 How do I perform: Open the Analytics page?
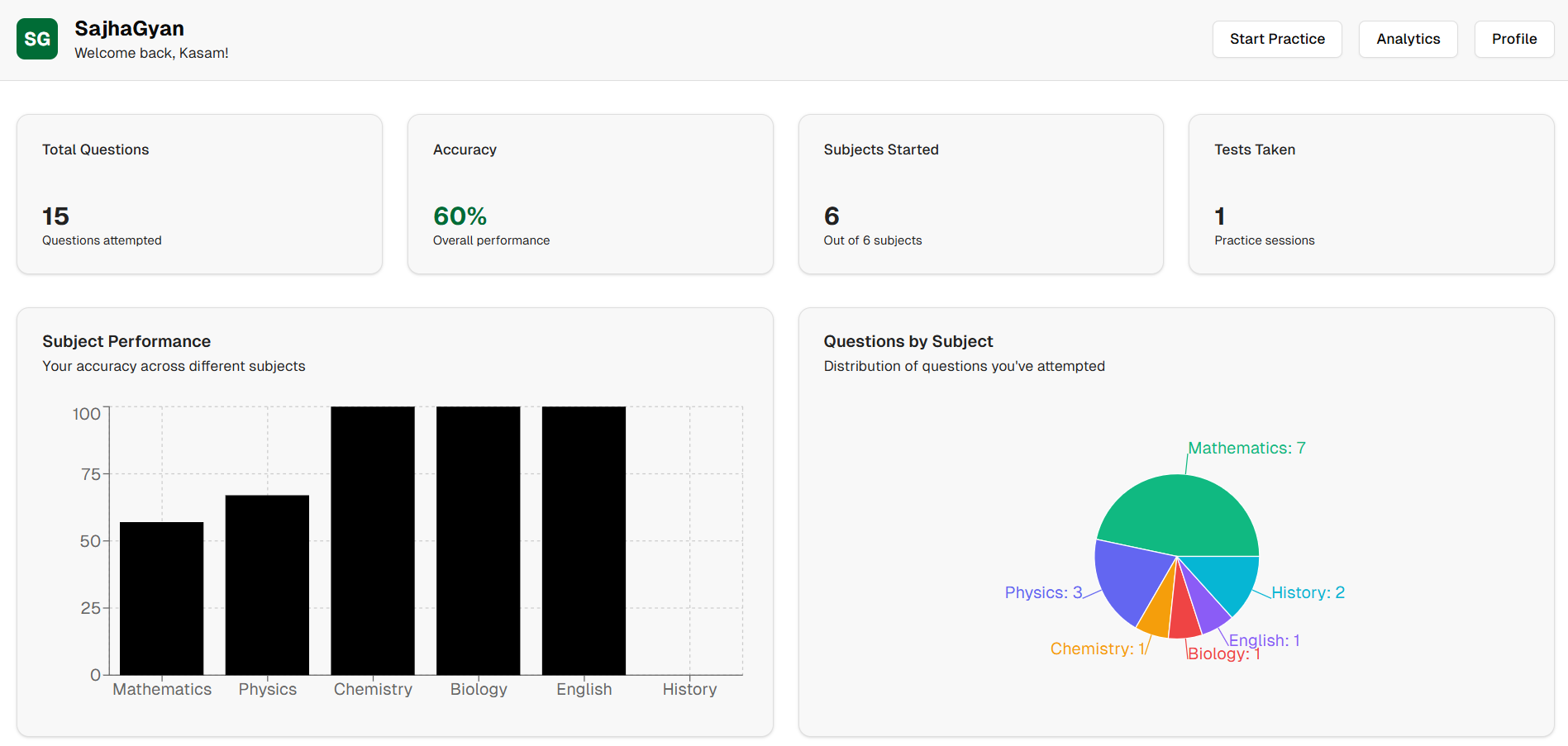pyautogui.click(x=1408, y=39)
